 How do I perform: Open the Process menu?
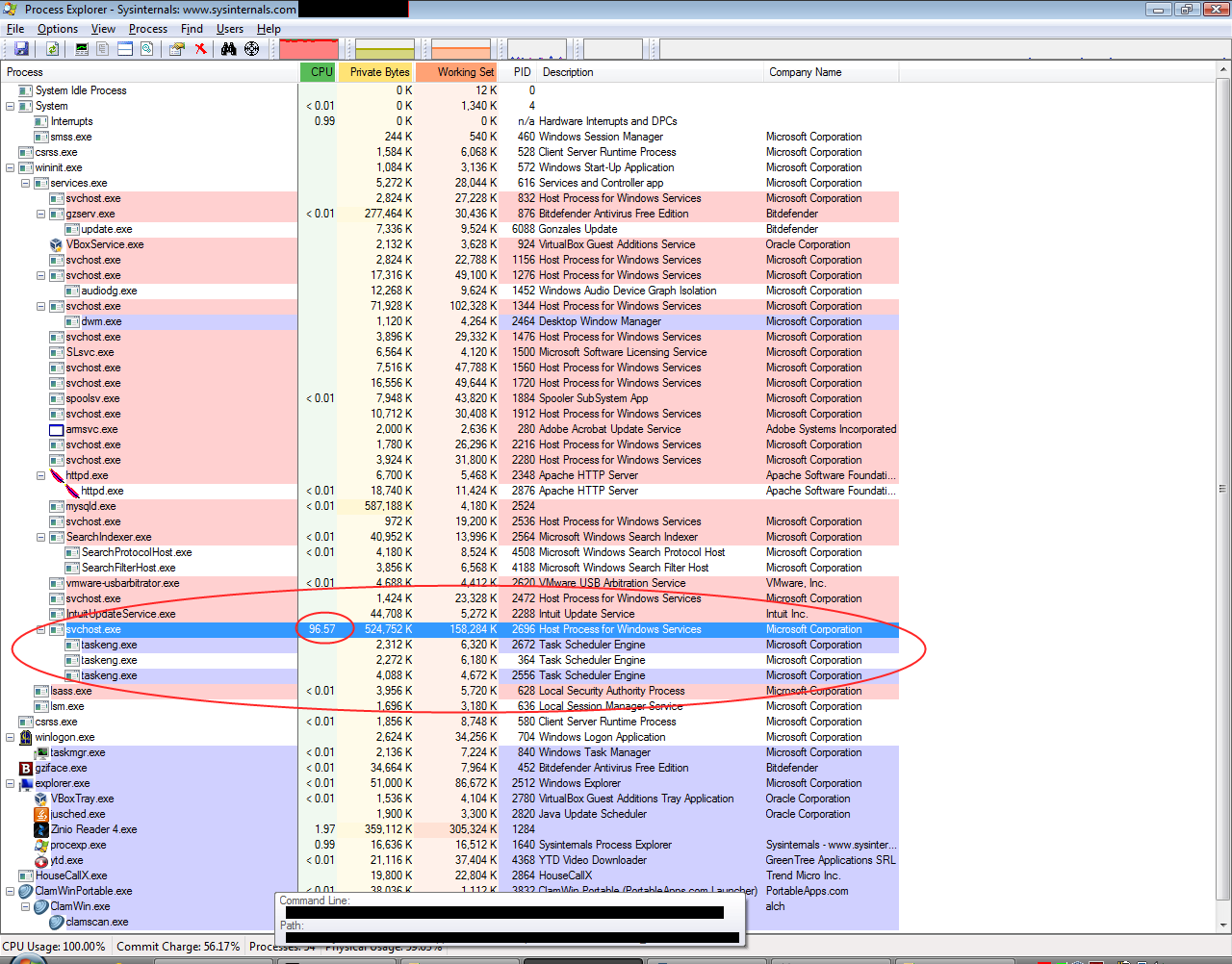148,29
